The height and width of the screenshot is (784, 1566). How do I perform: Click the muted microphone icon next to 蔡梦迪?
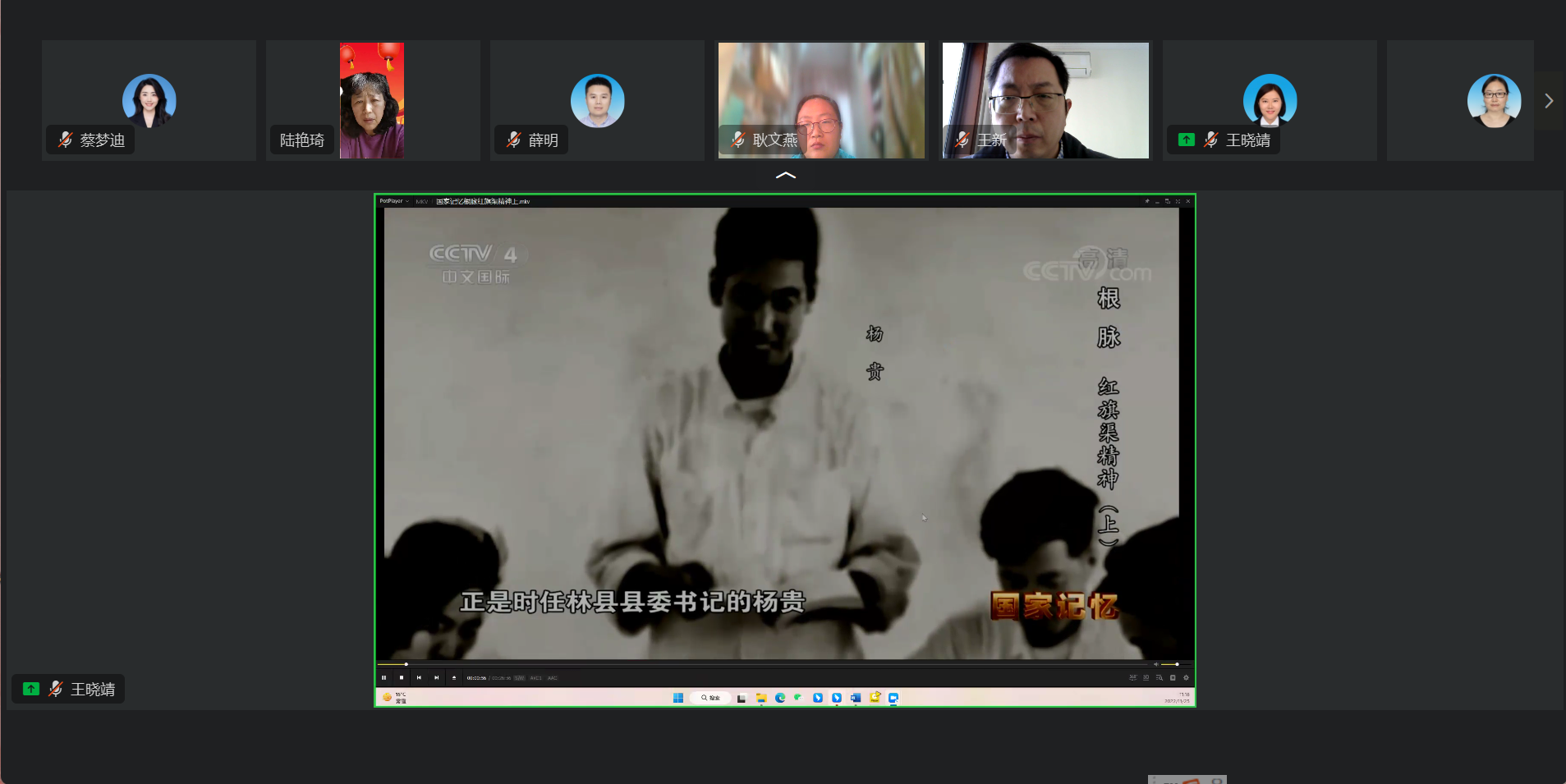click(x=66, y=140)
